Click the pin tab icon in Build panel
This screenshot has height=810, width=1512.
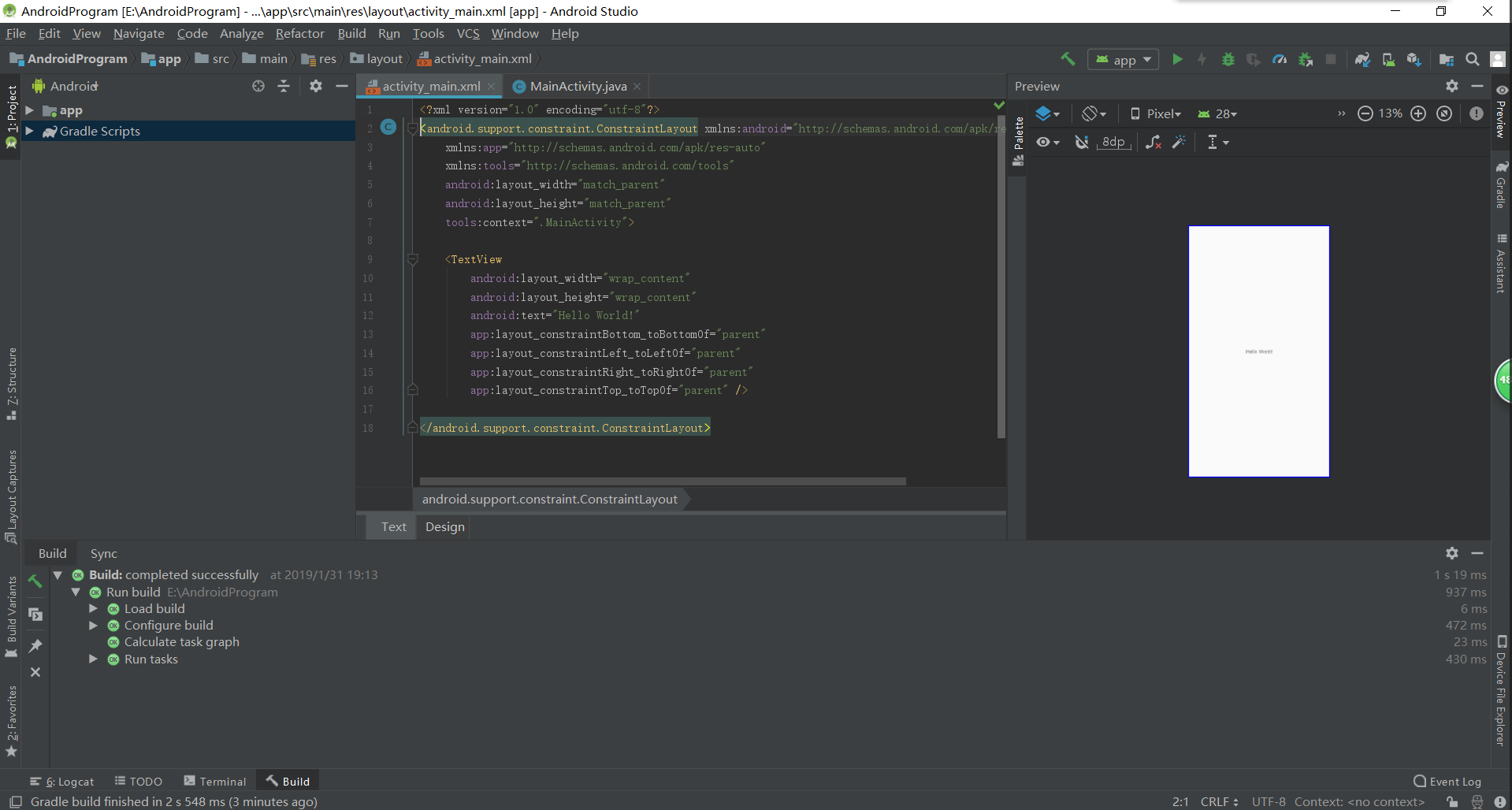[35, 646]
